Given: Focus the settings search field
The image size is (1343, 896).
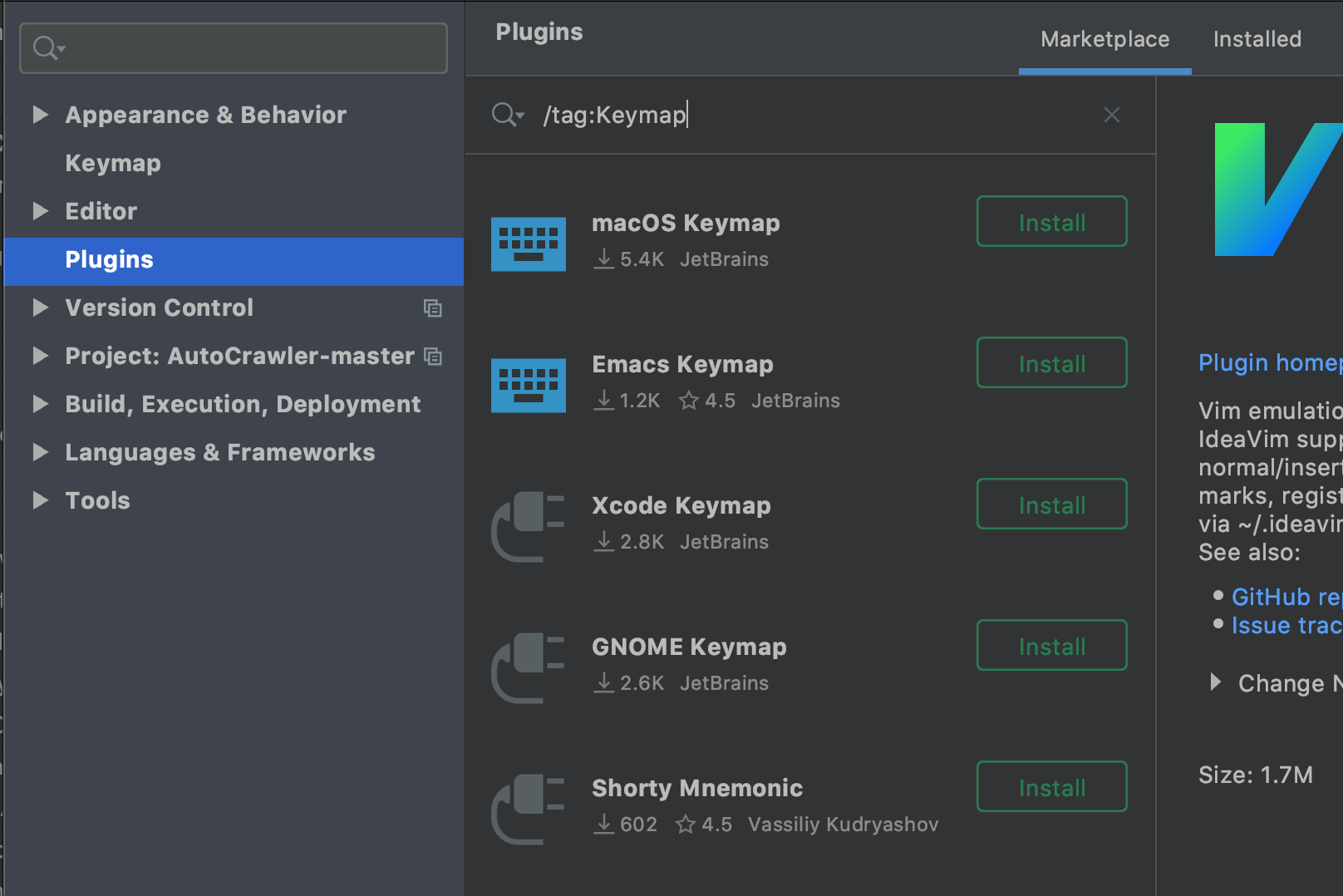Looking at the screenshot, I should click(234, 48).
